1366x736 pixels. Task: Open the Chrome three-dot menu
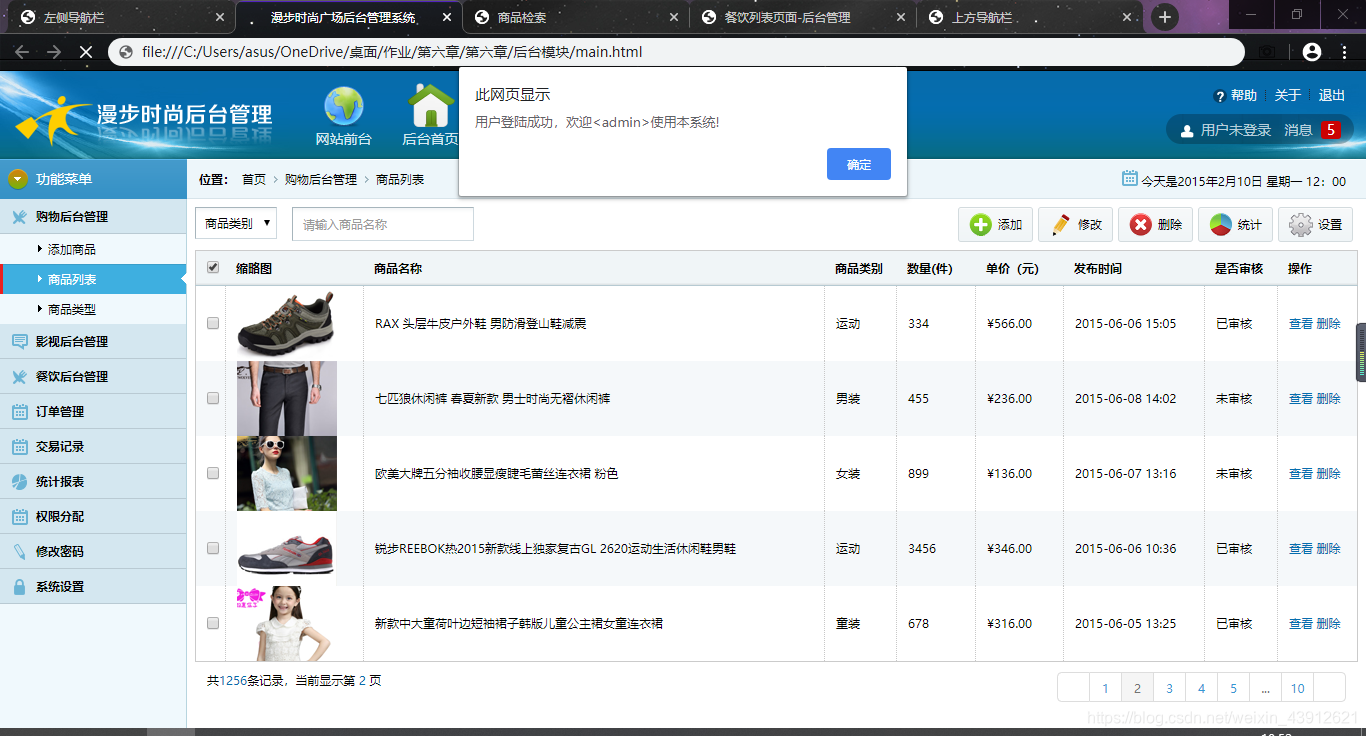(x=1344, y=52)
